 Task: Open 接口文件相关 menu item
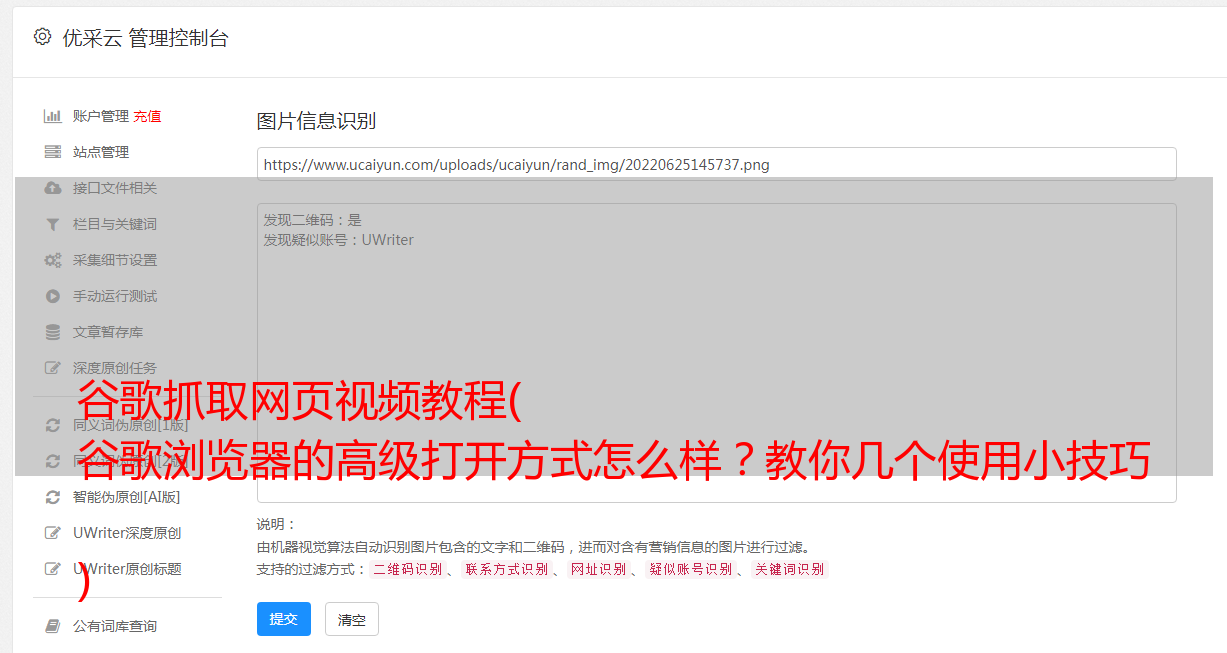click(115, 188)
